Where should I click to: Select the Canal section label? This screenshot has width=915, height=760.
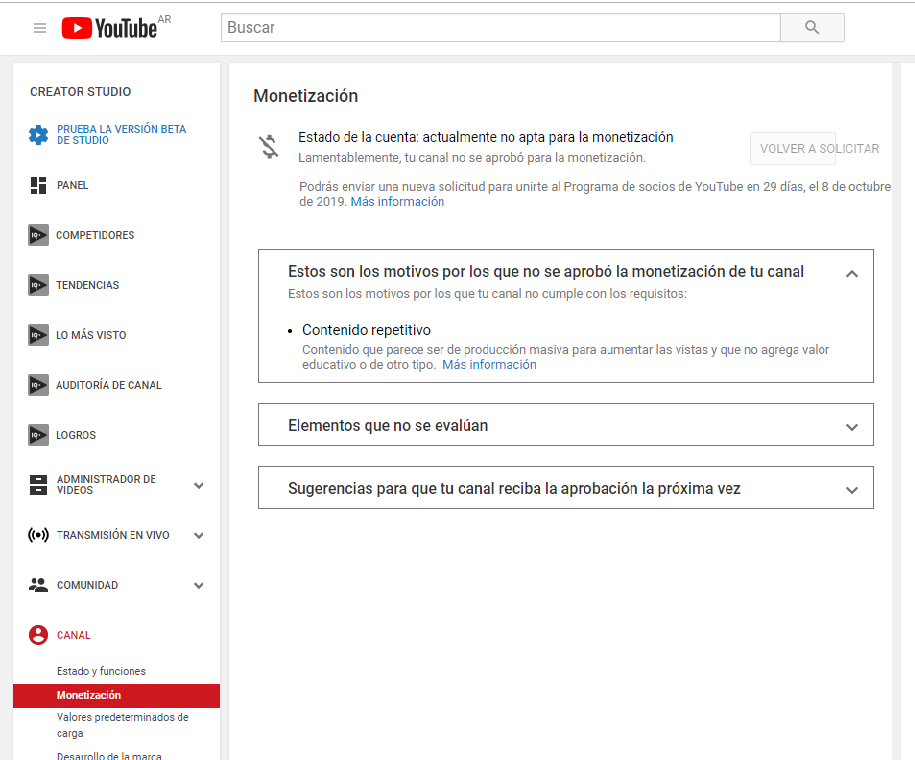coord(74,635)
